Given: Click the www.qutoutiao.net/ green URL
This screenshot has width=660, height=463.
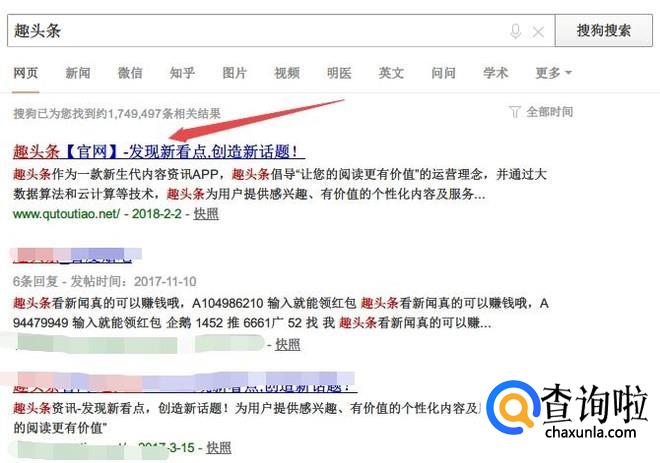Looking at the screenshot, I should [x=67, y=214].
